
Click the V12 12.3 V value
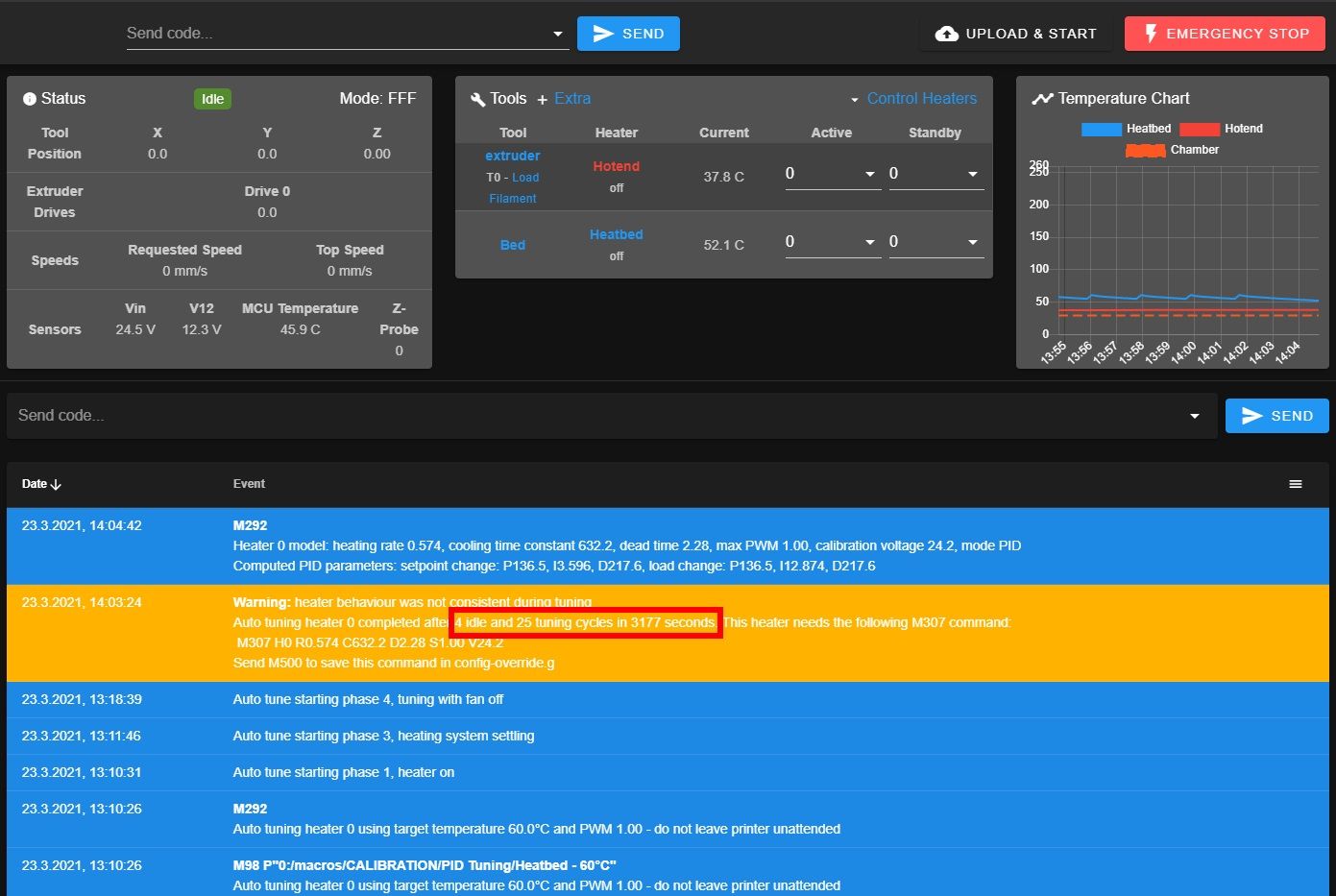tap(202, 329)
